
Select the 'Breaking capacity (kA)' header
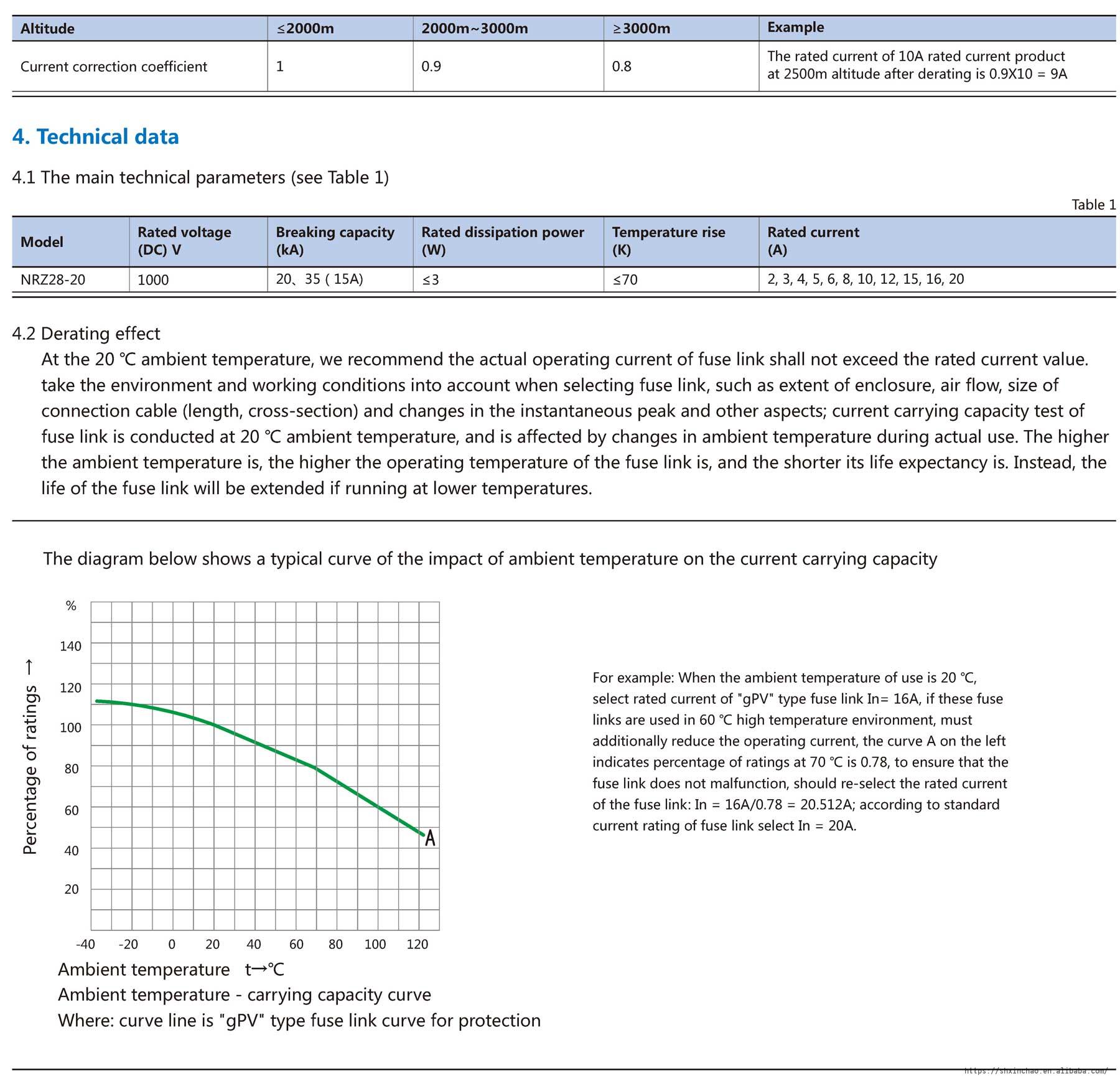pyautogui.click(x=335, y=241)
